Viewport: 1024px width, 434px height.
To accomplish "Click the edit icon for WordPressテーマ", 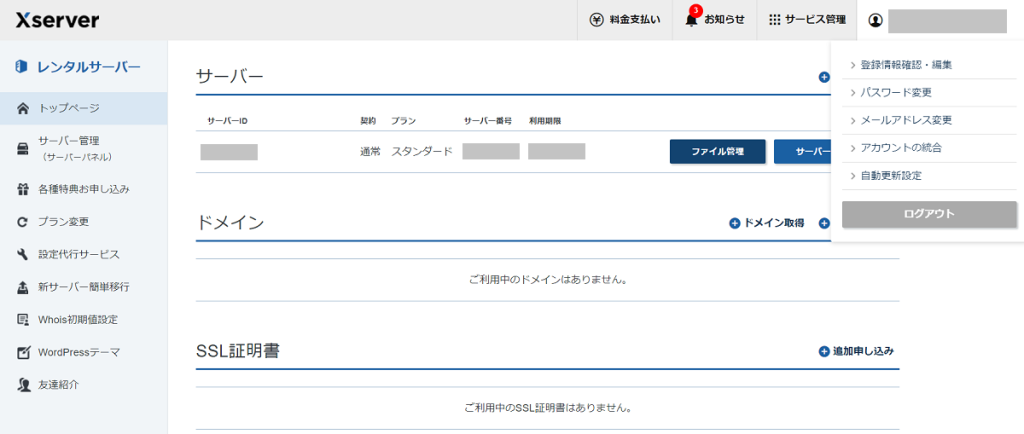I will click(23, 352).
